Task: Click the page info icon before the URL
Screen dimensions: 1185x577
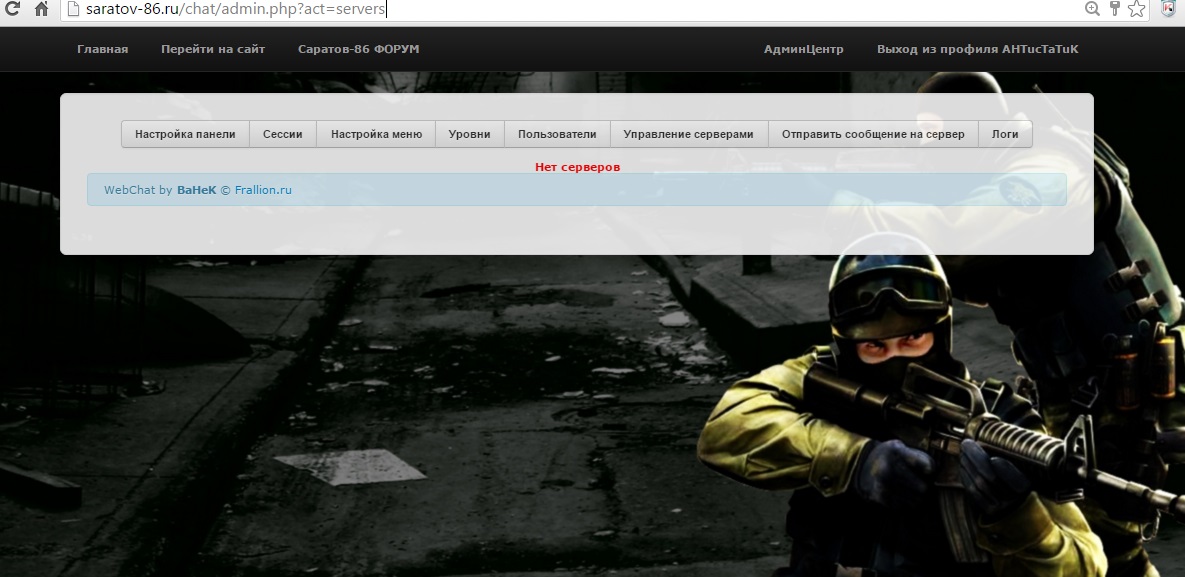Action: click(x=73, y=9)
